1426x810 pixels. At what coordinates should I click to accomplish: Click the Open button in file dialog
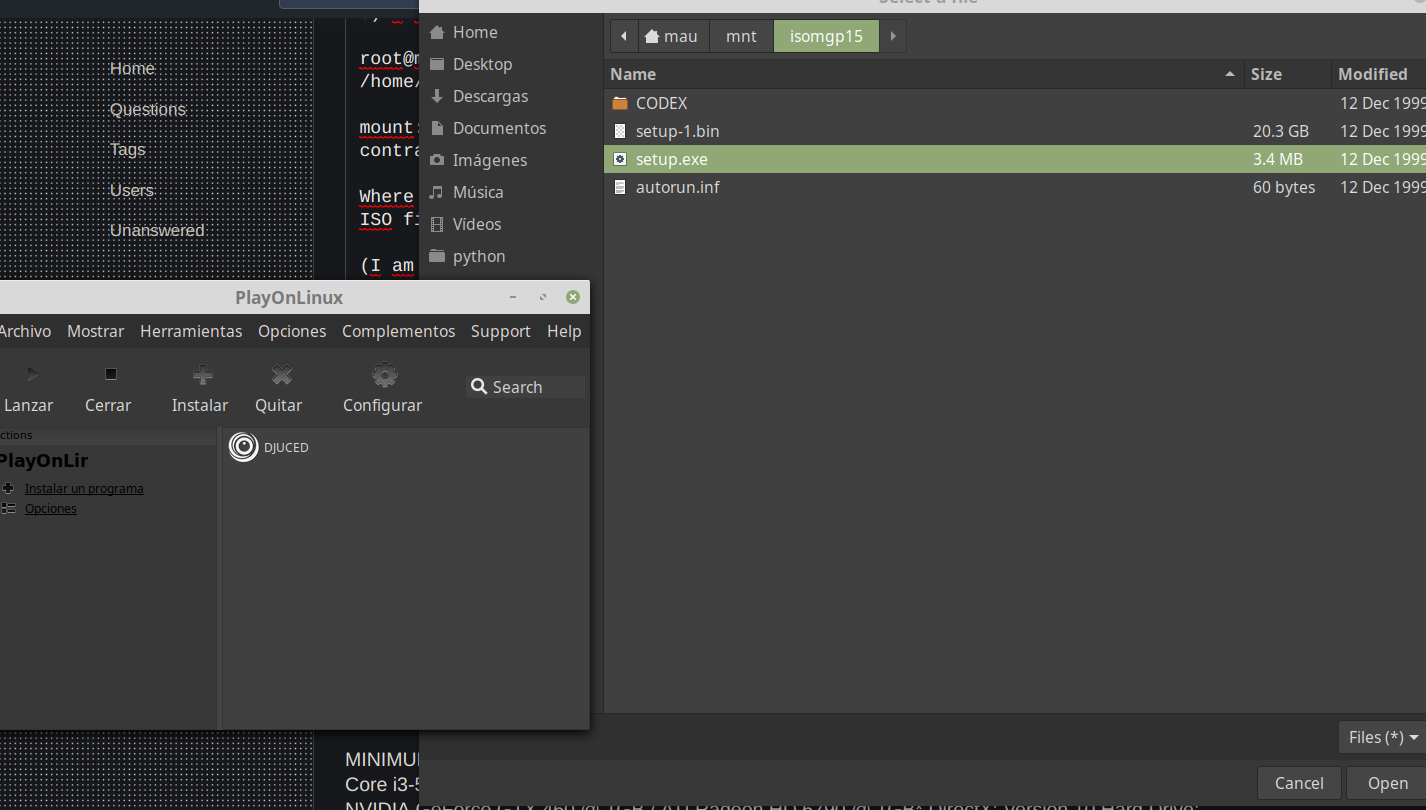point(1387,783)
